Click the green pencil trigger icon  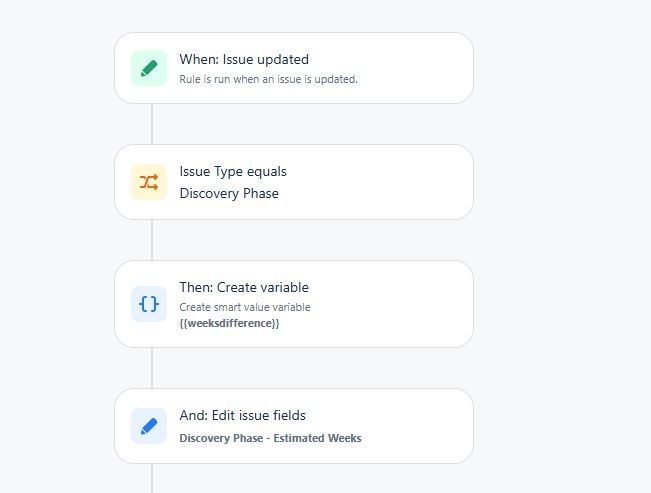pyautogui.click(x=149, y=68)
